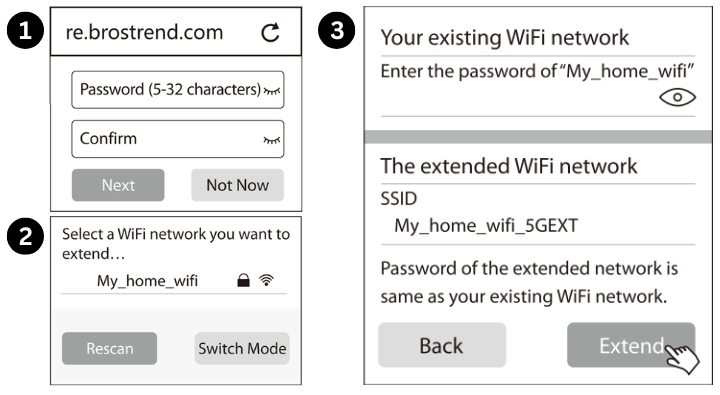720x395 pixels.
Task: Focus the Password (5-32 characters) input field
Action: point(178,90)
